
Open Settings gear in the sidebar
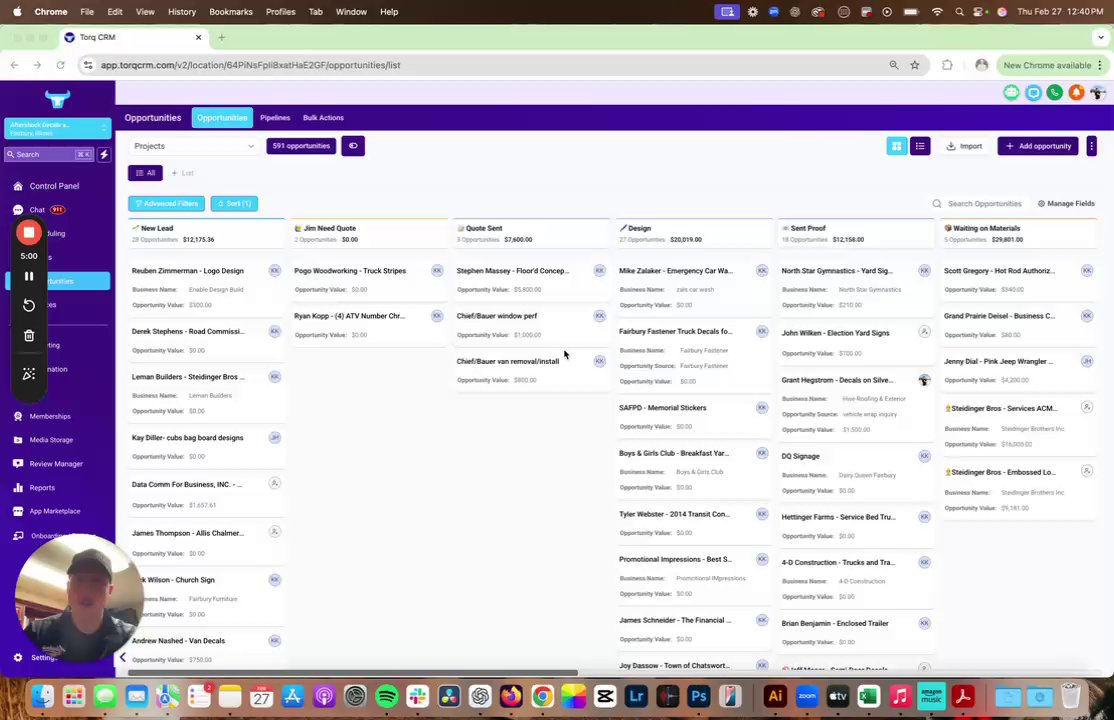coord(18,657)
